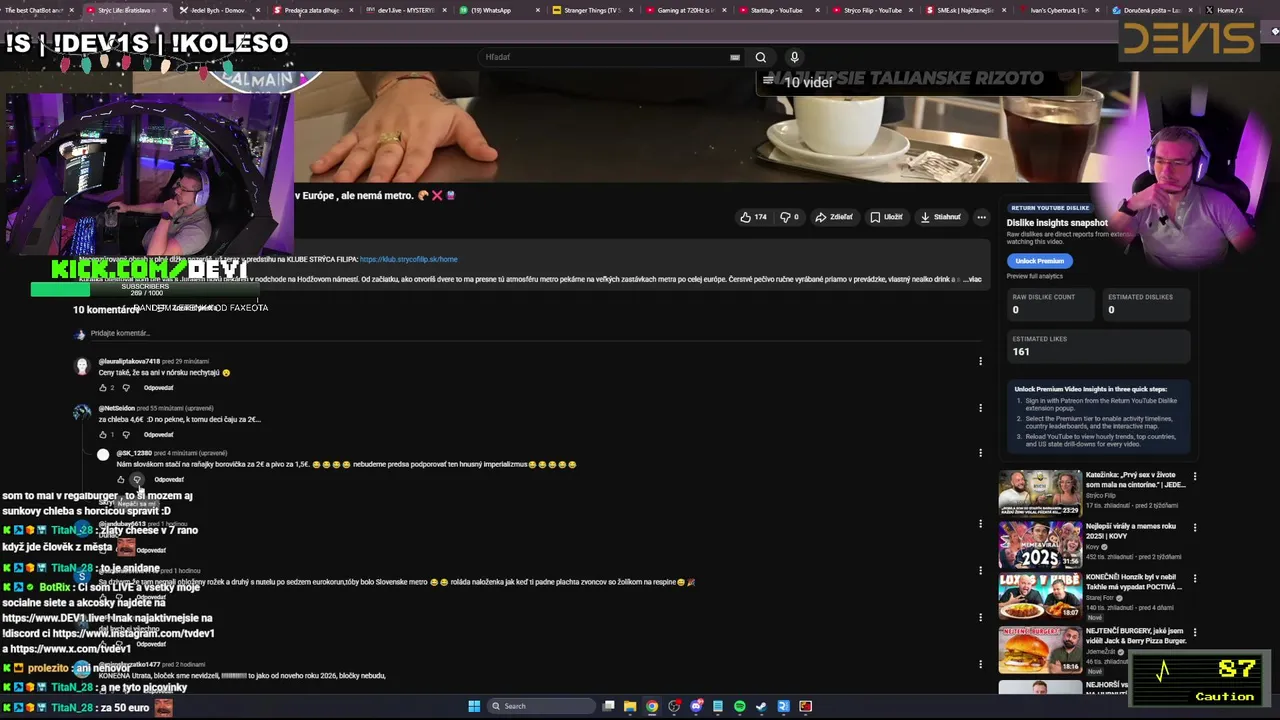The image size is (1280, 720).
Task: Open Katežinka recommended video thumbnail
Action: coord(1040,493)
